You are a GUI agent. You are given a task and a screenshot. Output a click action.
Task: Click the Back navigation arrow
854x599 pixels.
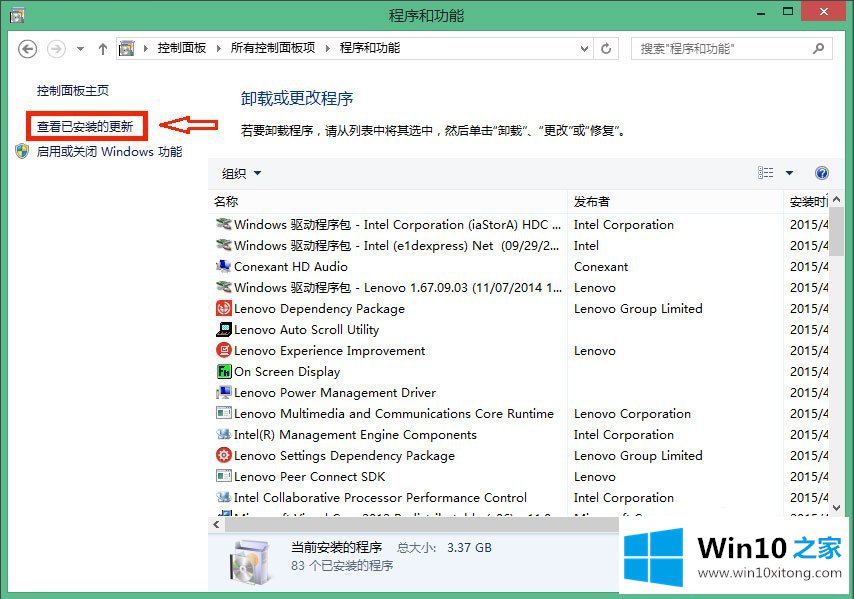click(28, 49)
